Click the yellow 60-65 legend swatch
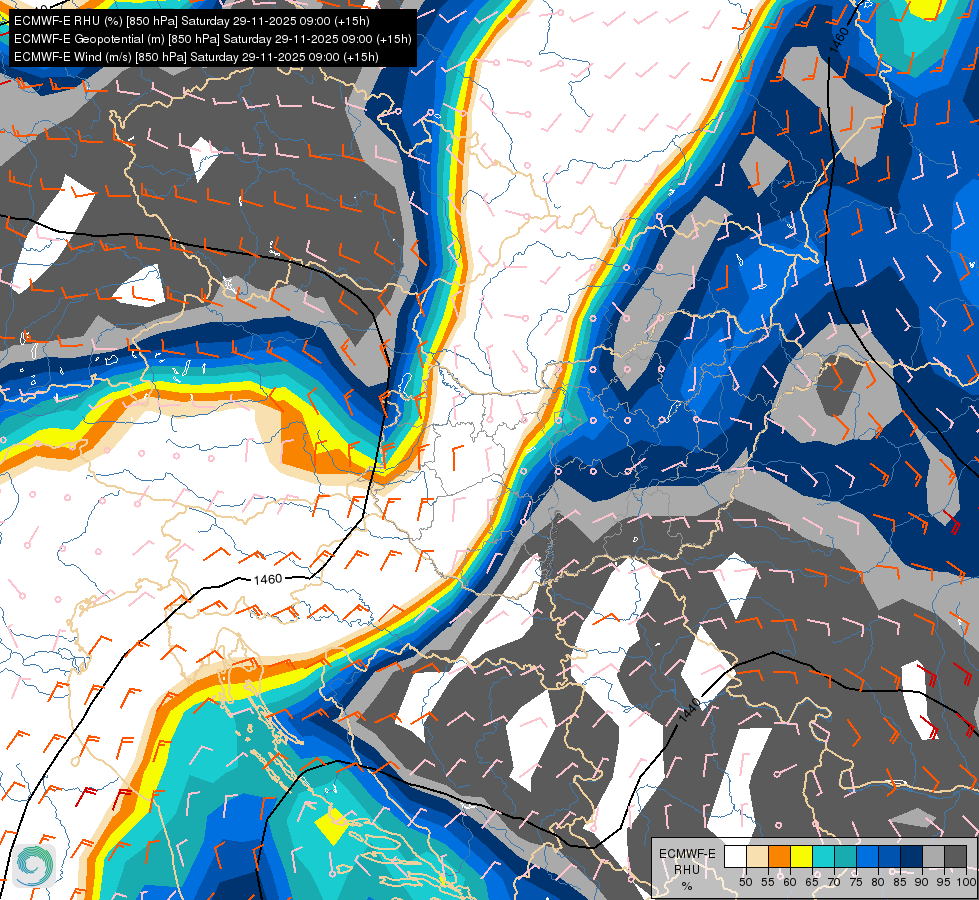 [801, 856]
